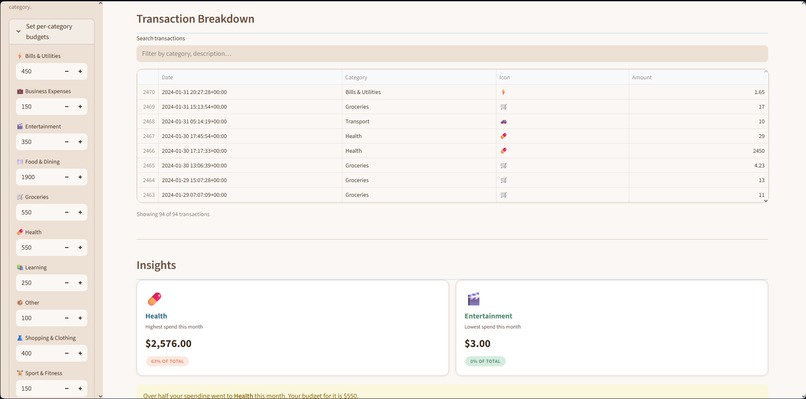806x399 pixels.
Task: Select the amount cell 2450
Action: click(x=698, y=151)
